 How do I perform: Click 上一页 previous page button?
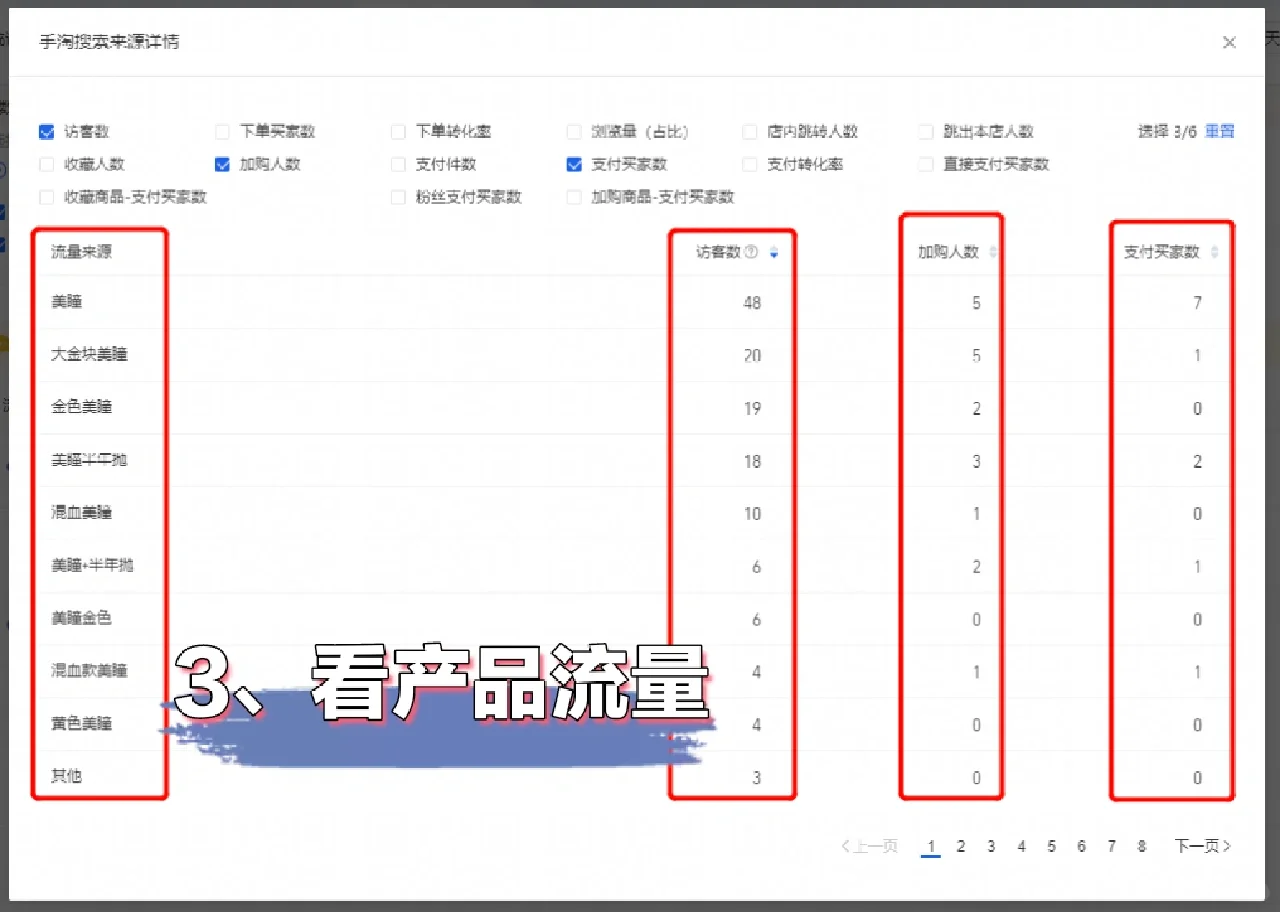(x=870, y=846)
